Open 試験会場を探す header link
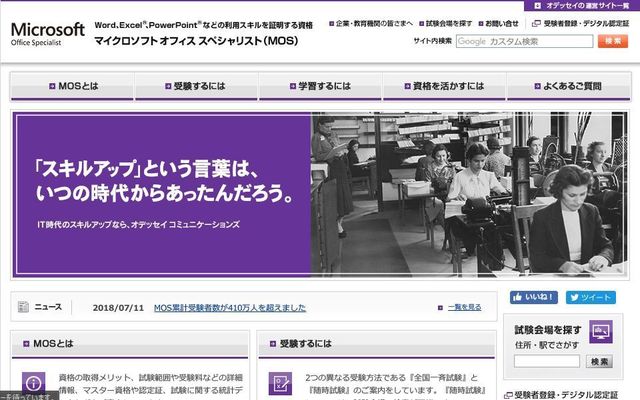The height and width of the screenshot is (400, 640). pos(446,24)
